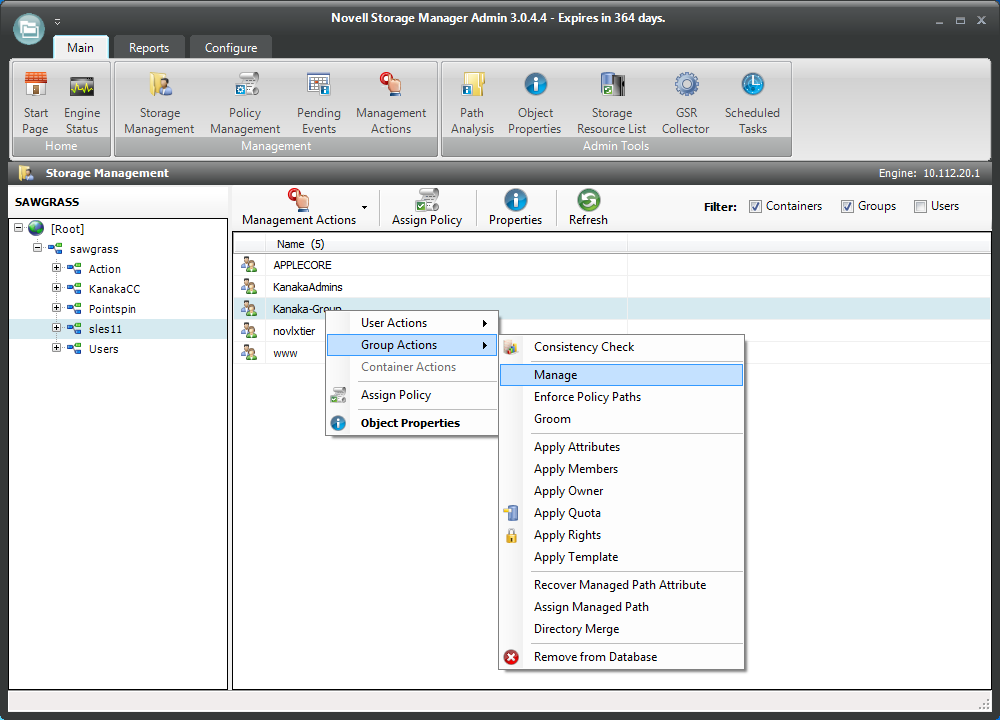Screen dimensions: 1000x720
Task: Click the Properties toolbar button
Action: click(x=515, y=207)
